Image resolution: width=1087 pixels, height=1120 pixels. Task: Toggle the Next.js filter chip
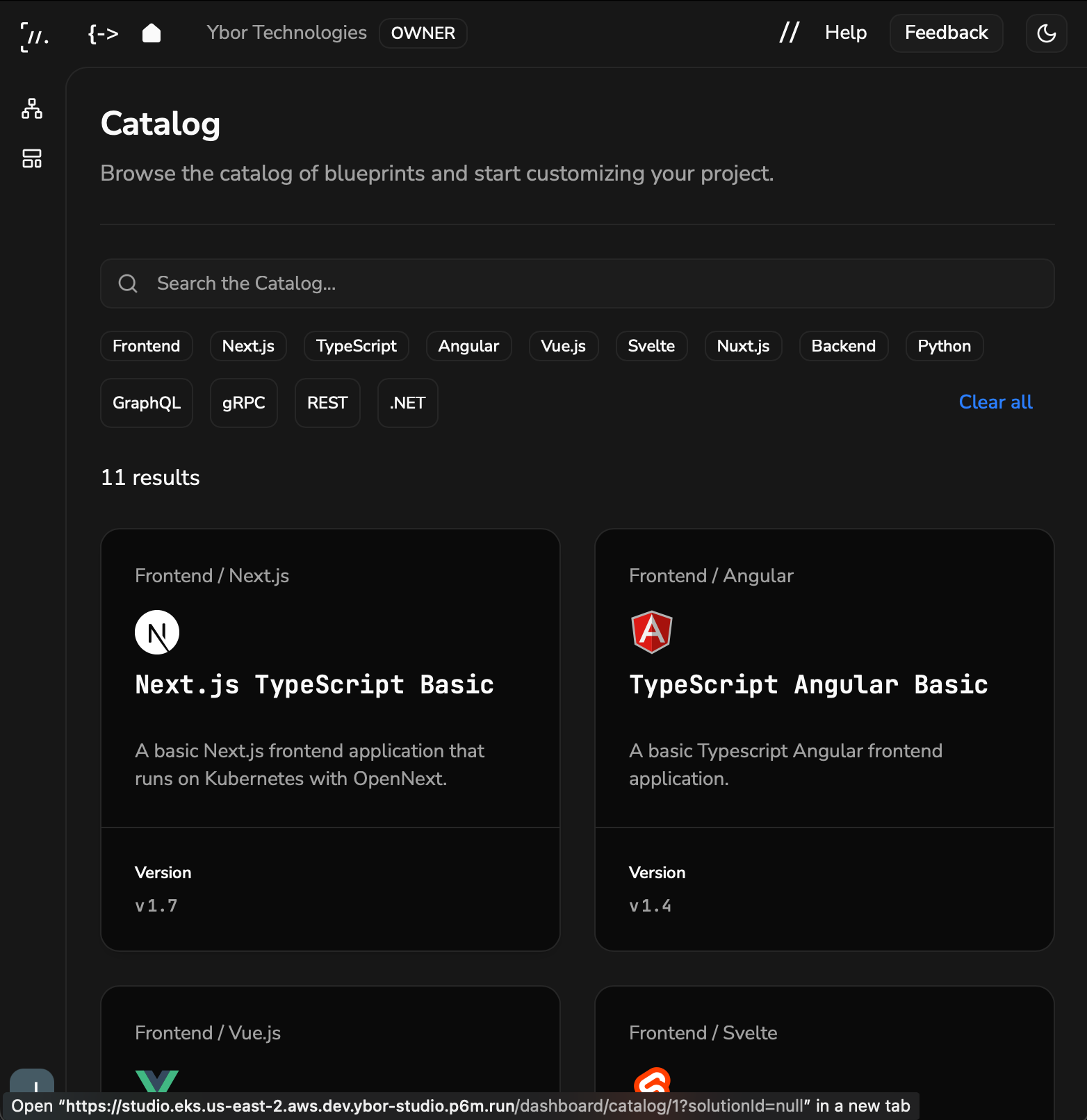[x=248, y=346]
